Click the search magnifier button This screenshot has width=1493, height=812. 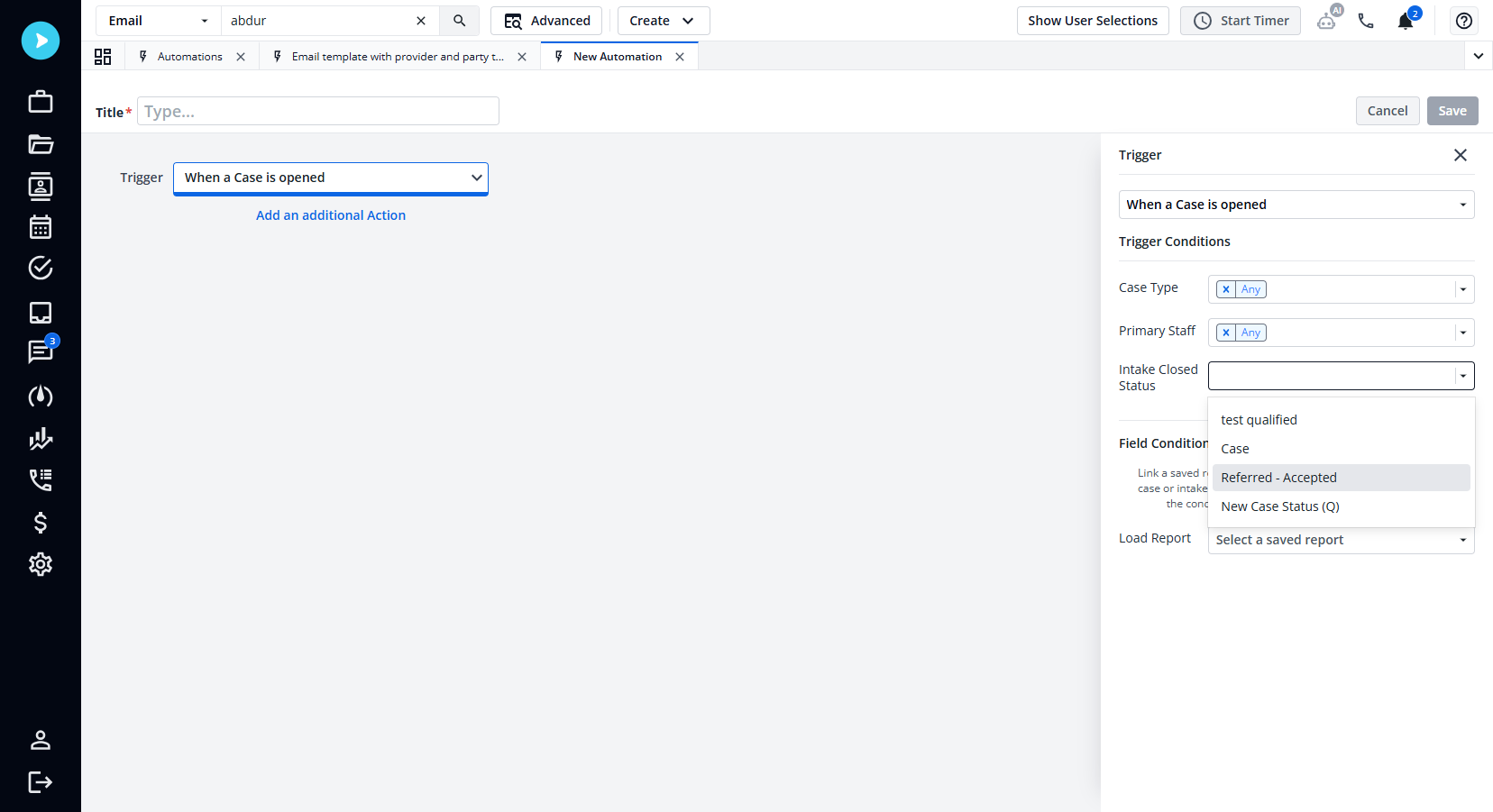coord(459,21)
